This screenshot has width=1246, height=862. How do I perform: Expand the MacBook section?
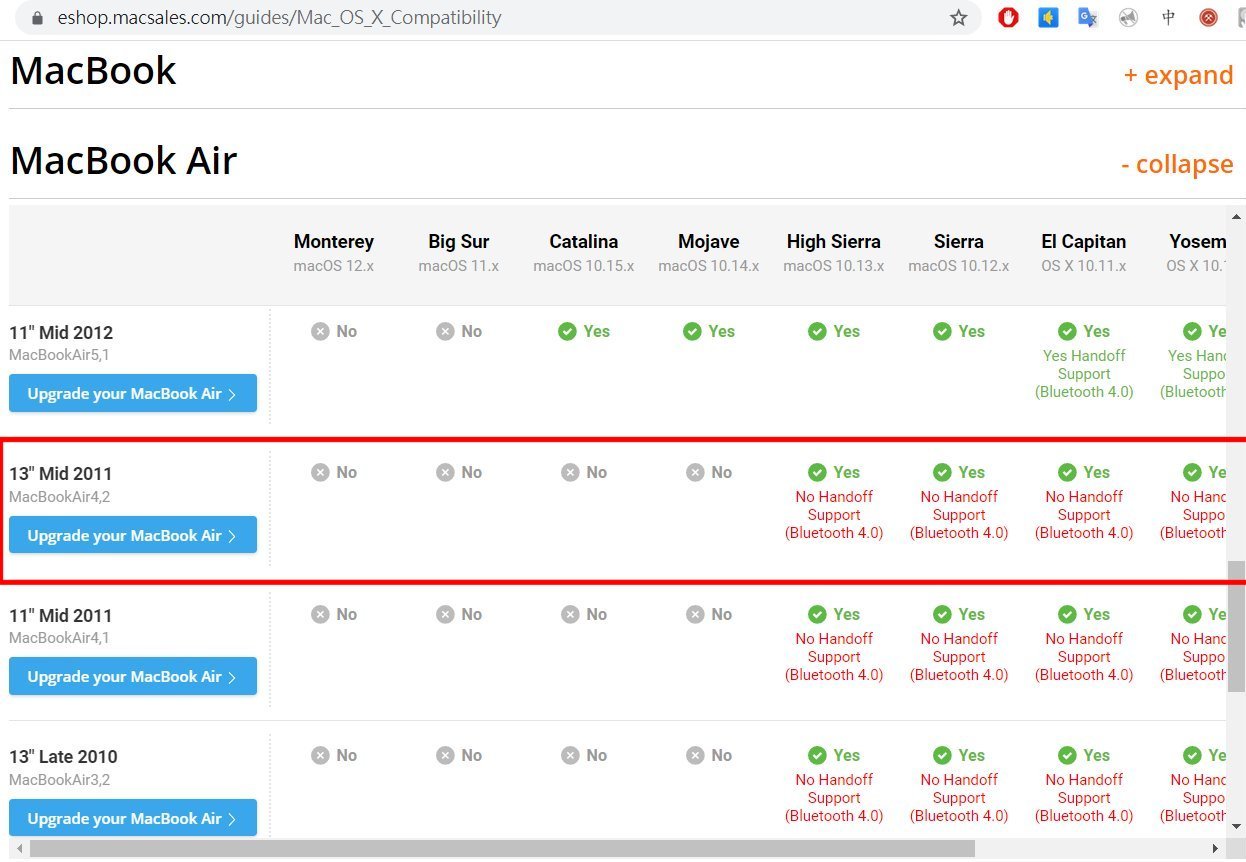pyautogui.click(x=1178, y=75)
